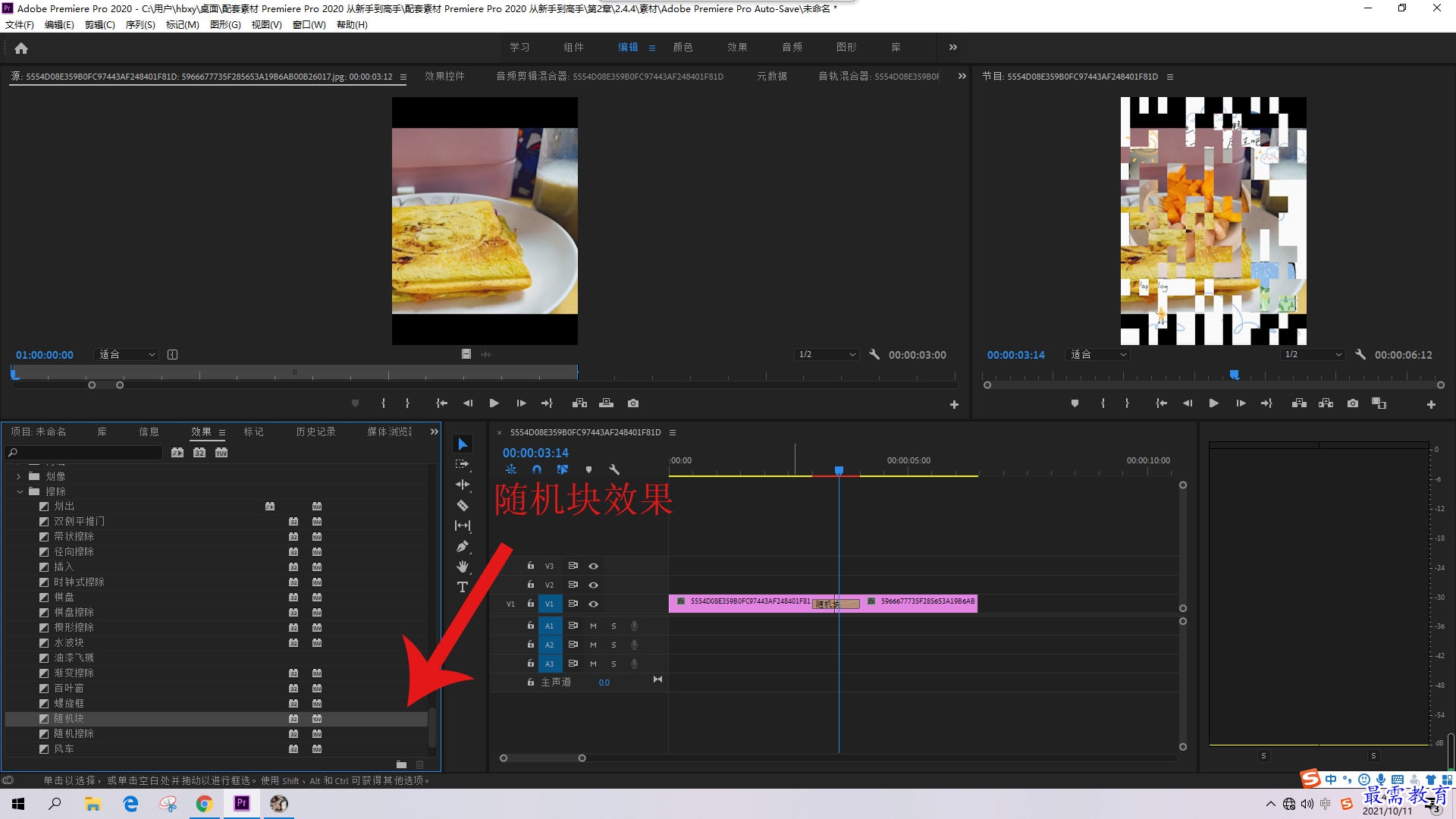Click timeline zoom scrollbar handle
This screenshot has width=1456, height=819.
click(582, 758)
